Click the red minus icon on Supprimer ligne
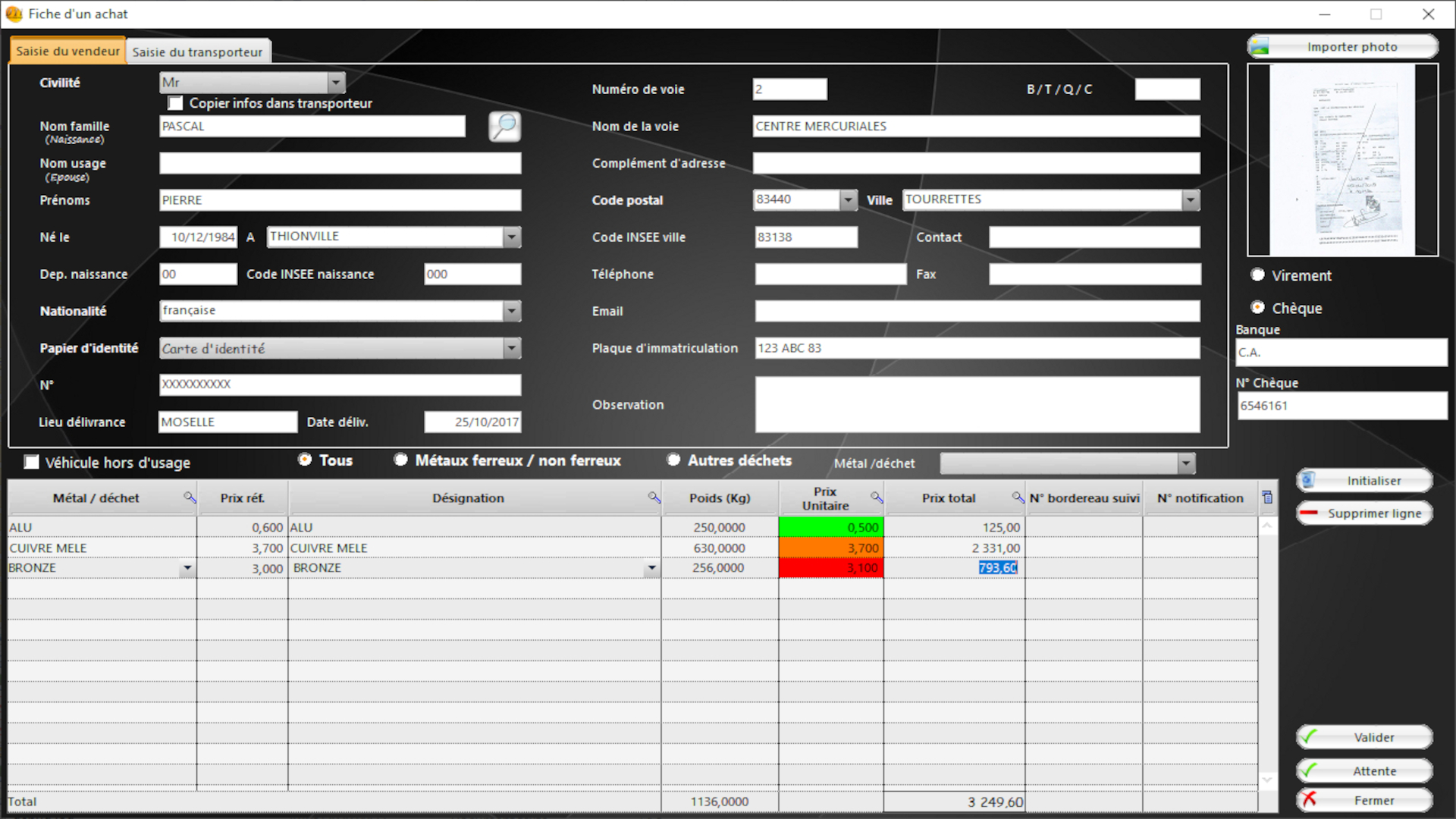This screenshot has height=819, width=1456. (1309, 513)
